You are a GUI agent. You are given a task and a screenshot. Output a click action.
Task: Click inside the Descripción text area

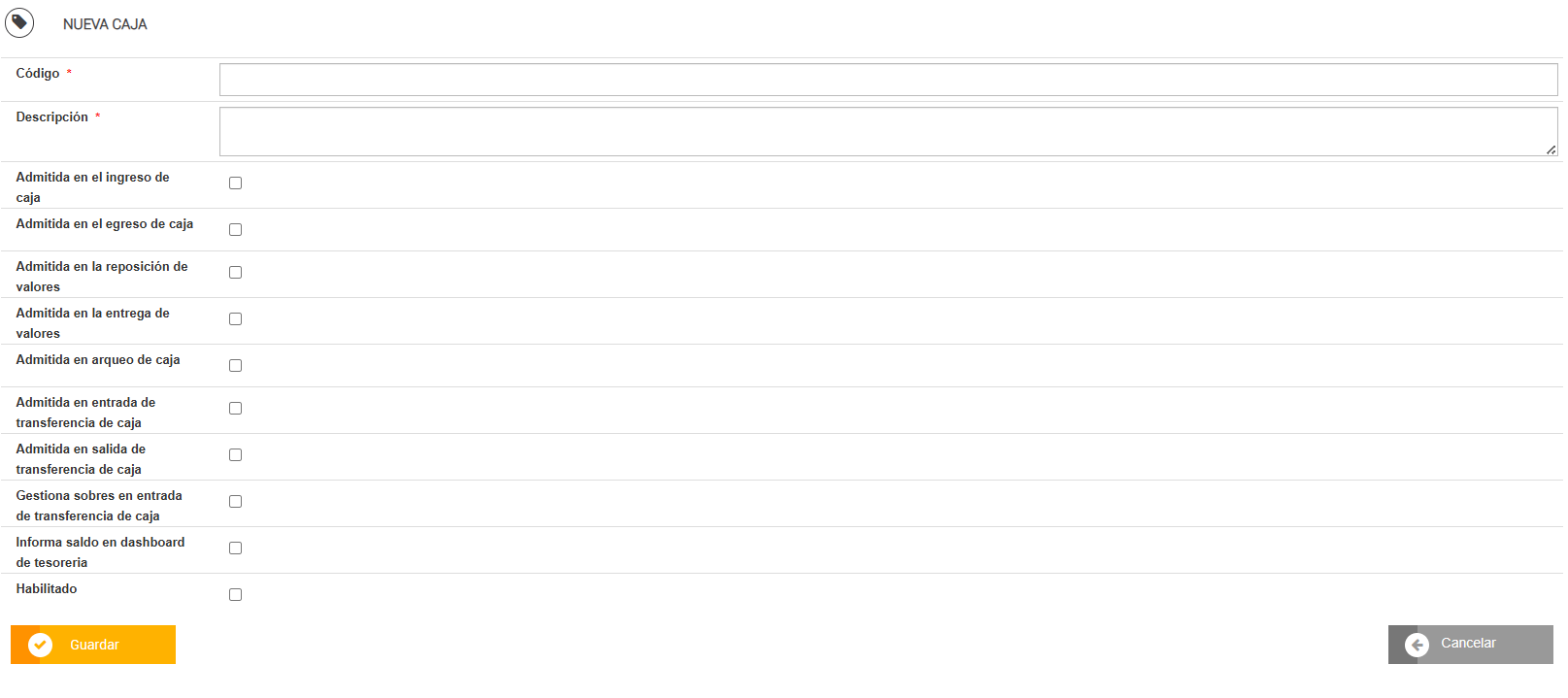coord(887,131)
